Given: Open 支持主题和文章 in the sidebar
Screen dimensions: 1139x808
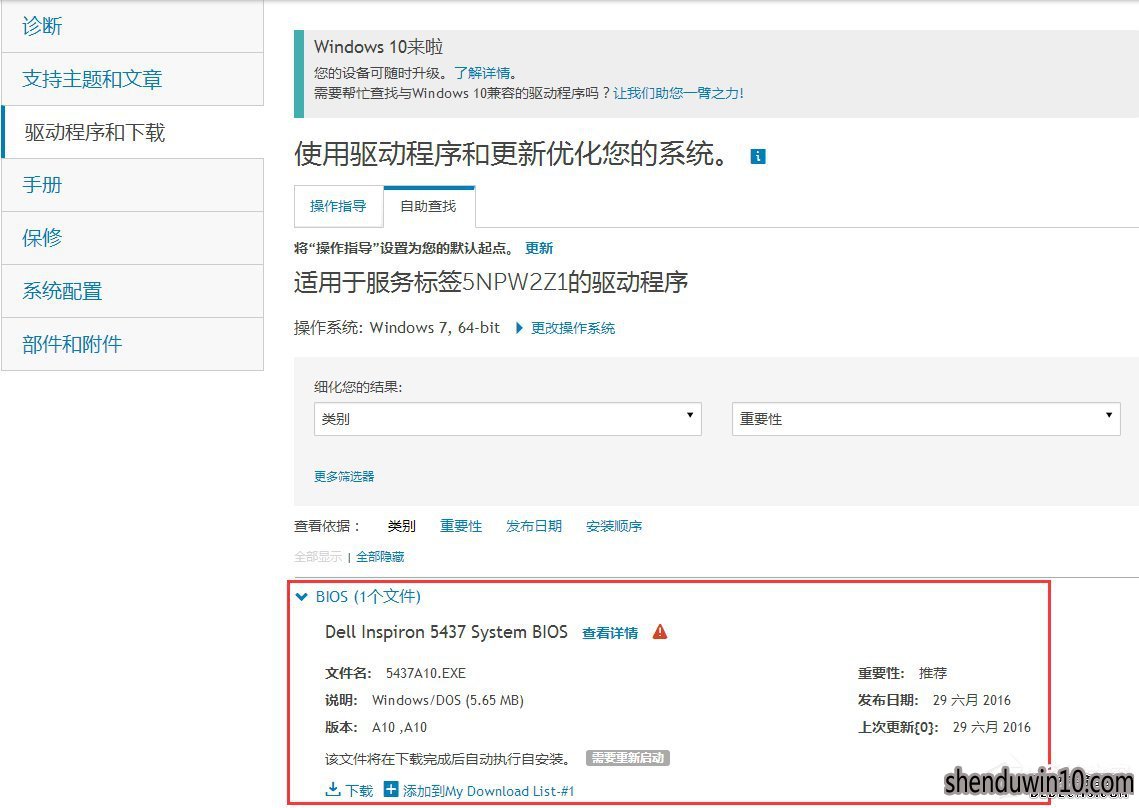Looking at the screenshot, I should pos(132,79).
